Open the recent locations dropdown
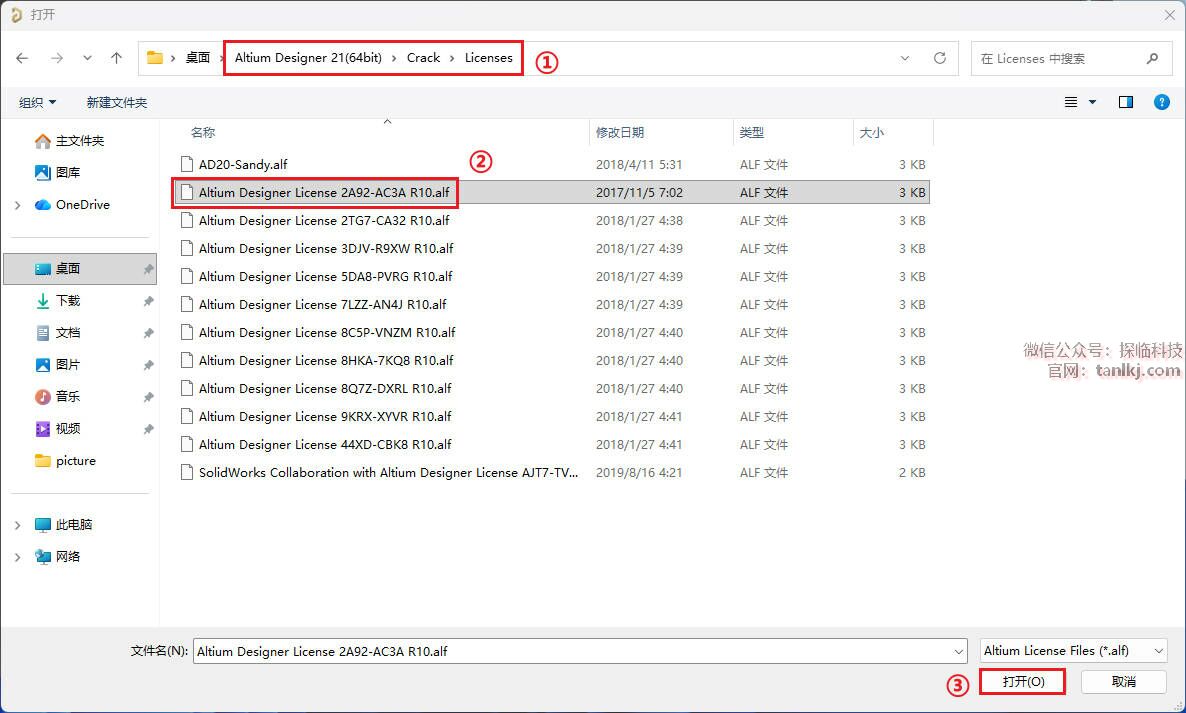The height and width of the screenshot is (713, 1186). pyautogui.click(x=88, y=58)
